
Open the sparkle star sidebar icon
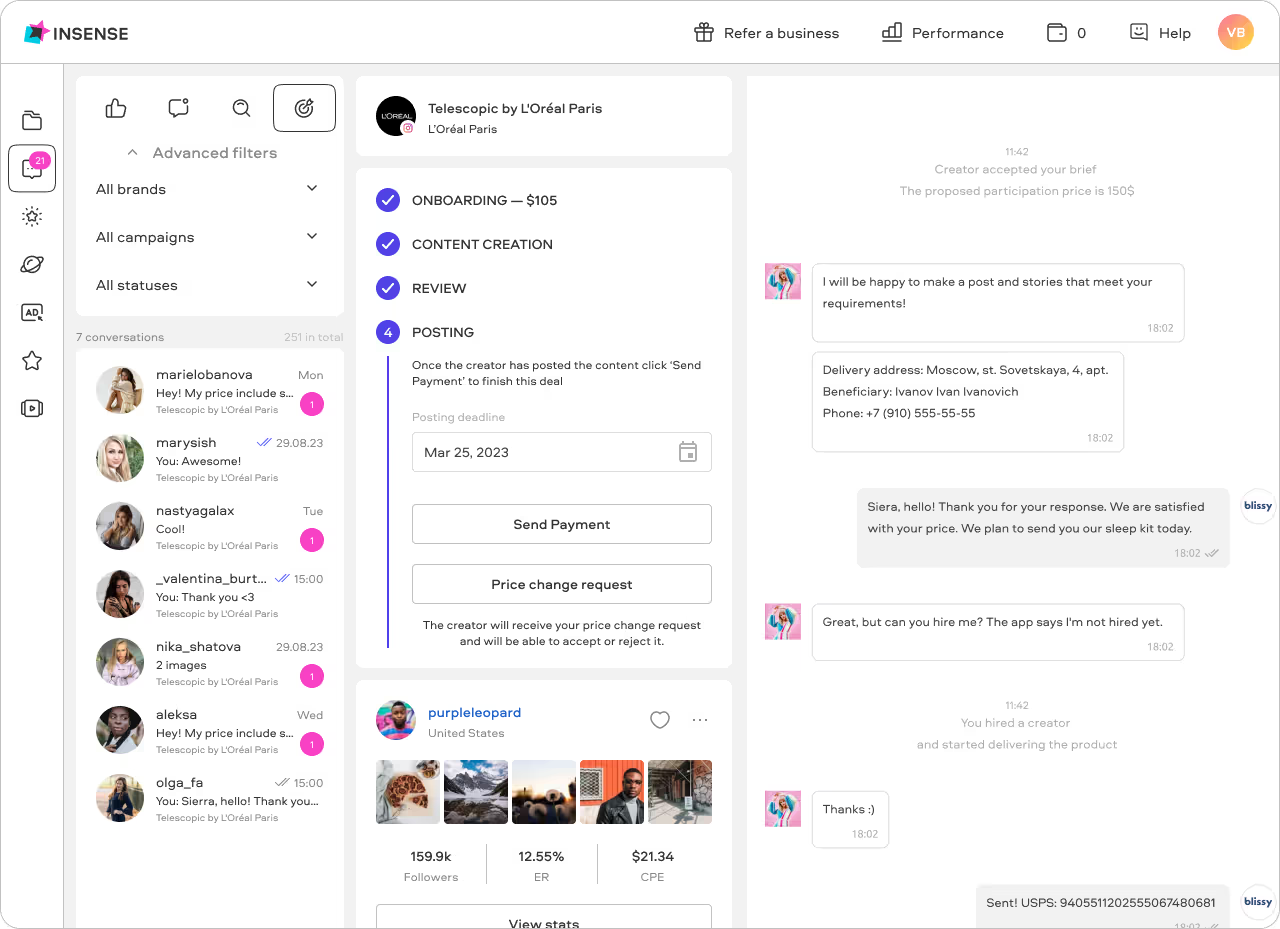pos(32,216)
